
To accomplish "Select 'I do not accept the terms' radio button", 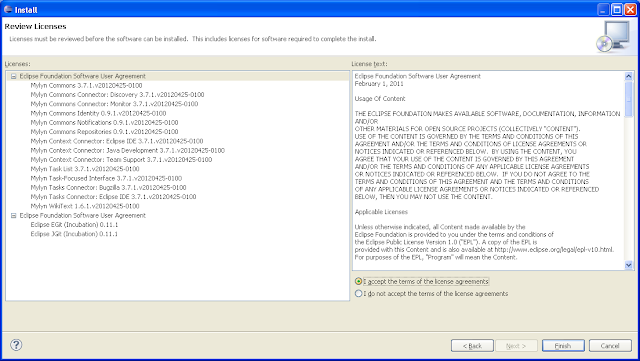I will click(x=358, y=293).
